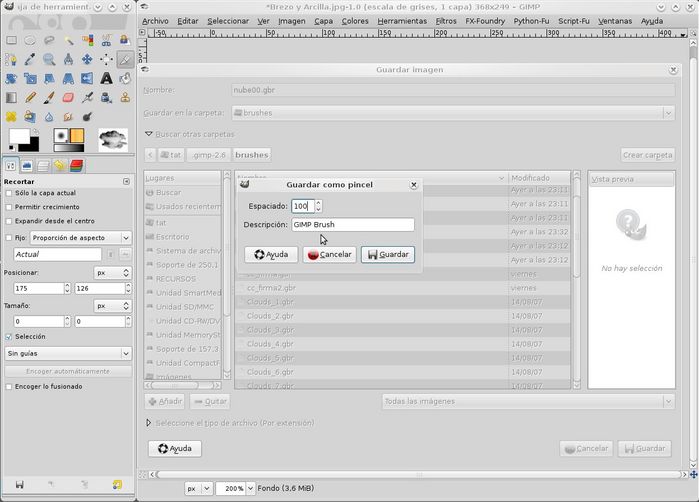Expand Seleccione el tipo de archivo
Viewport: 699px width, 502px height.
click(x=148, y=423)
